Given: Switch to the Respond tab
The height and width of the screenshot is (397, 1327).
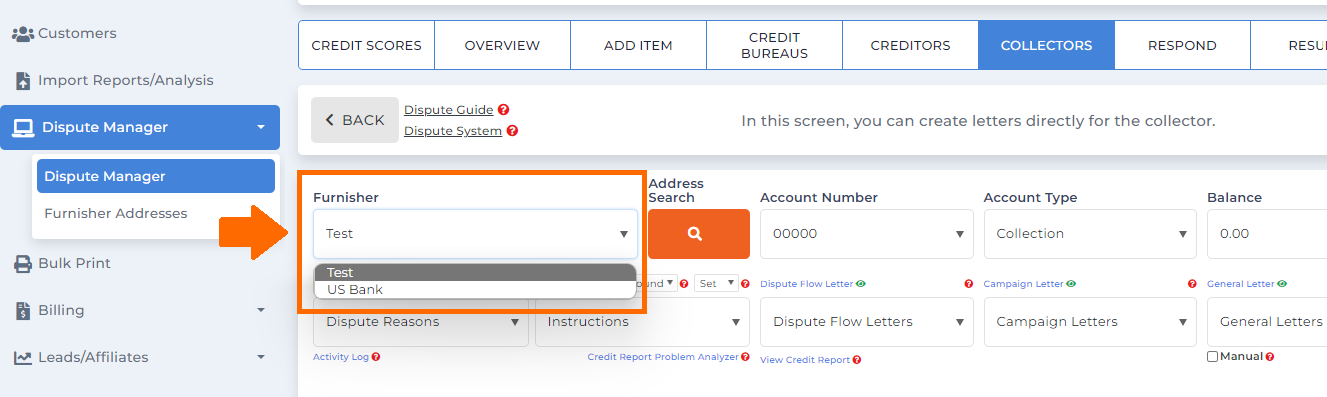Looking at the screenshot, I should pos(1182,46).
